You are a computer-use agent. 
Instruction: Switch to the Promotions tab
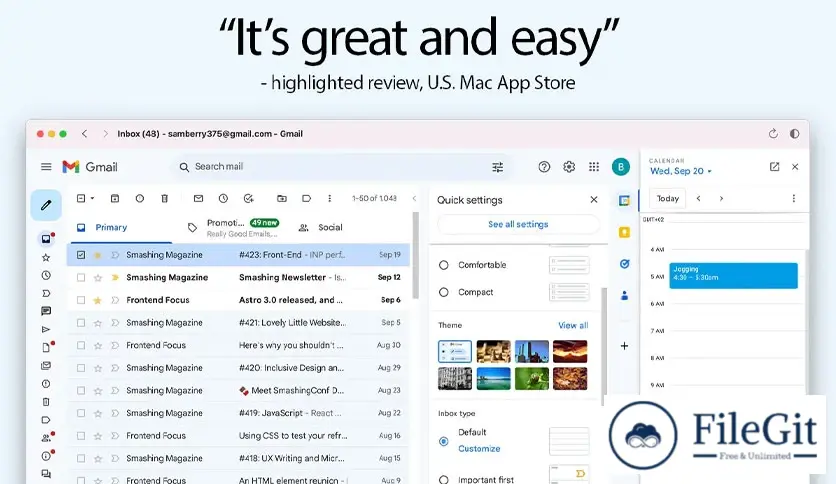[x=233, y=228]
